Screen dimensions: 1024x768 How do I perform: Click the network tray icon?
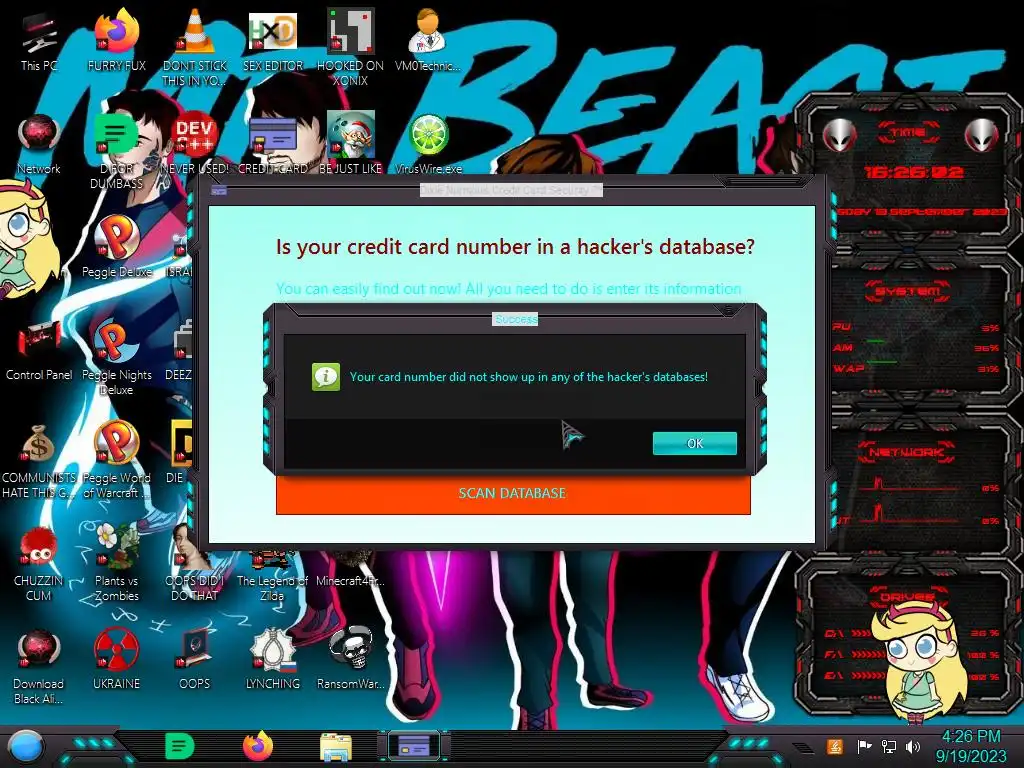889,746
